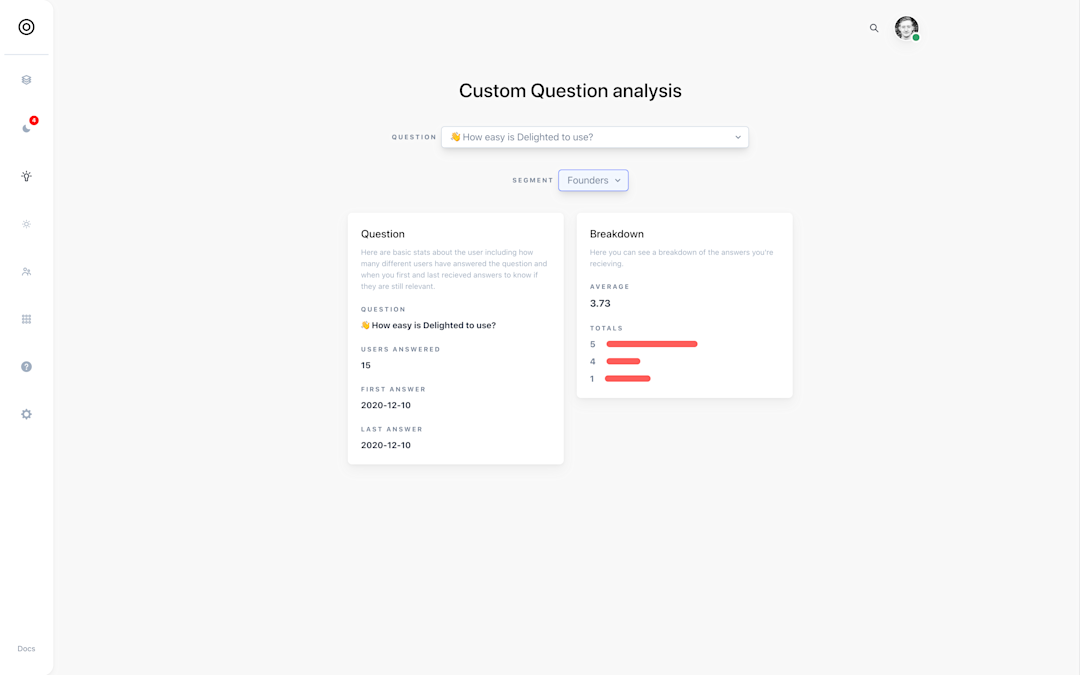
Task: Click the 'Users Answered' label
Action: pyautogui.click(x=400, y=349)
